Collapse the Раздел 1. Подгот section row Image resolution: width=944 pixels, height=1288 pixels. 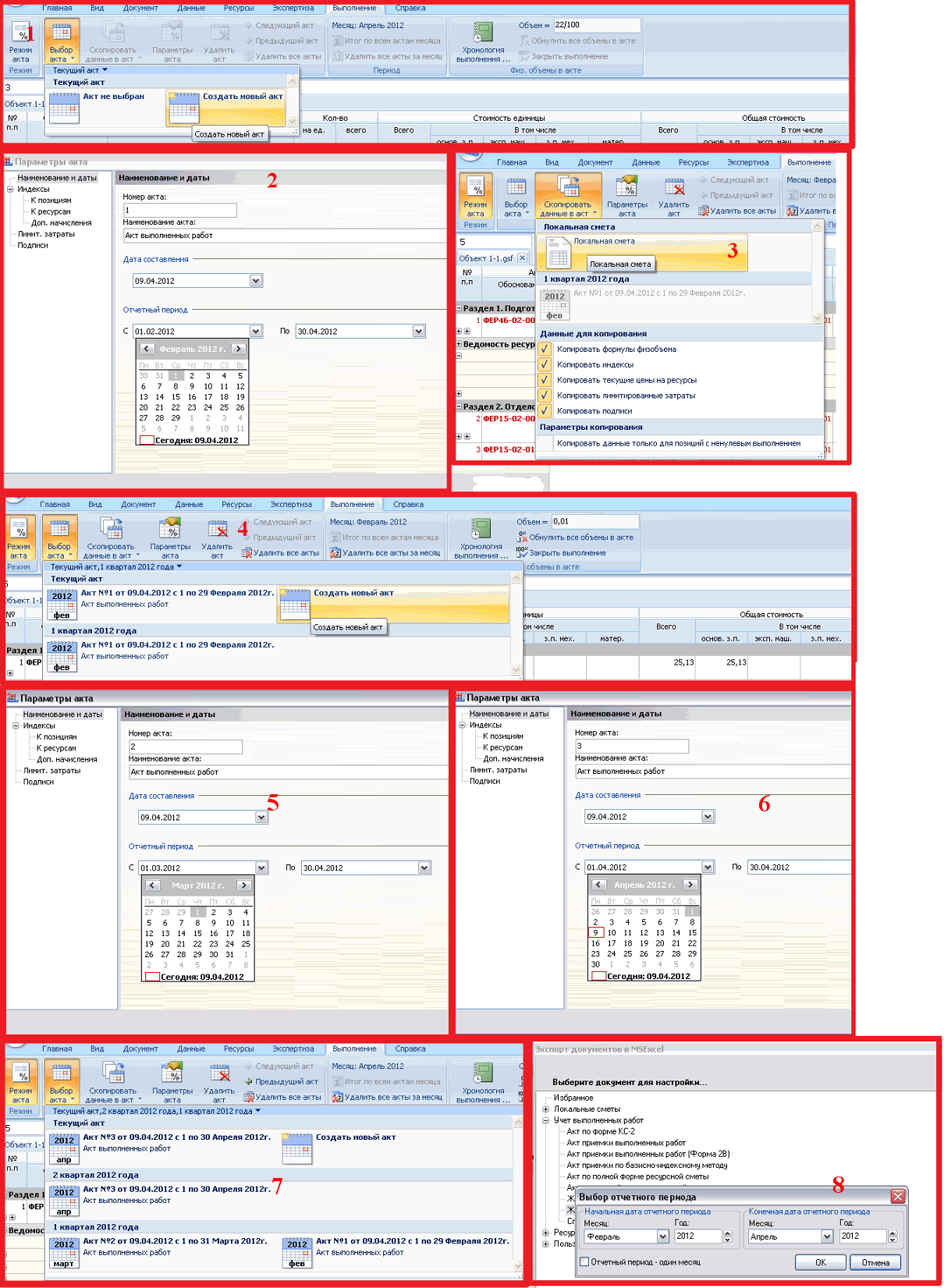[459, 308]
